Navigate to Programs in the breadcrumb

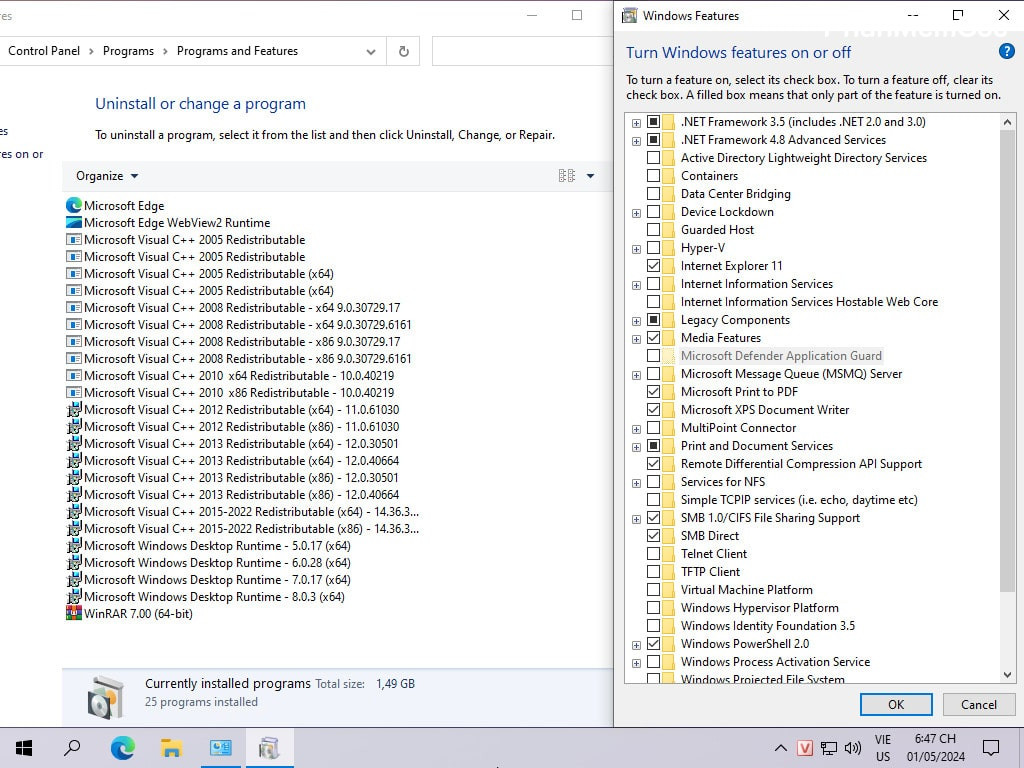pyautogui.click(x=128, y=51)
